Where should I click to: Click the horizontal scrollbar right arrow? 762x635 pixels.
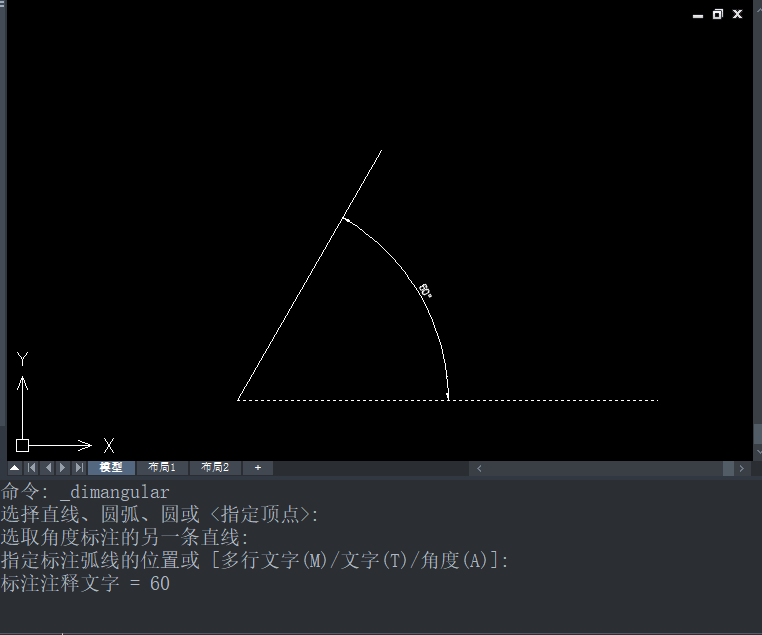click(742, 468)
